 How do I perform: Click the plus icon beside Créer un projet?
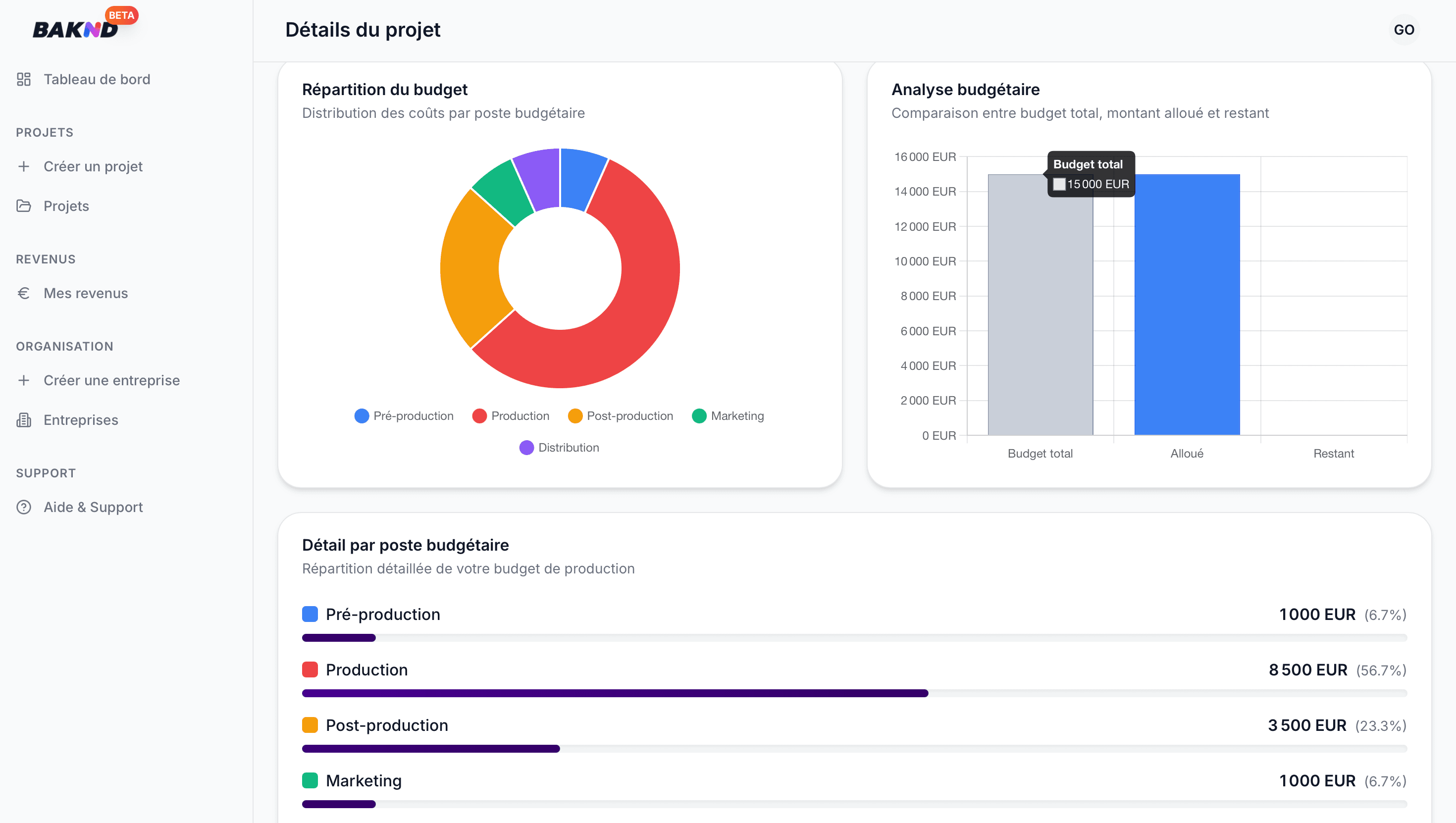(24, 166)
